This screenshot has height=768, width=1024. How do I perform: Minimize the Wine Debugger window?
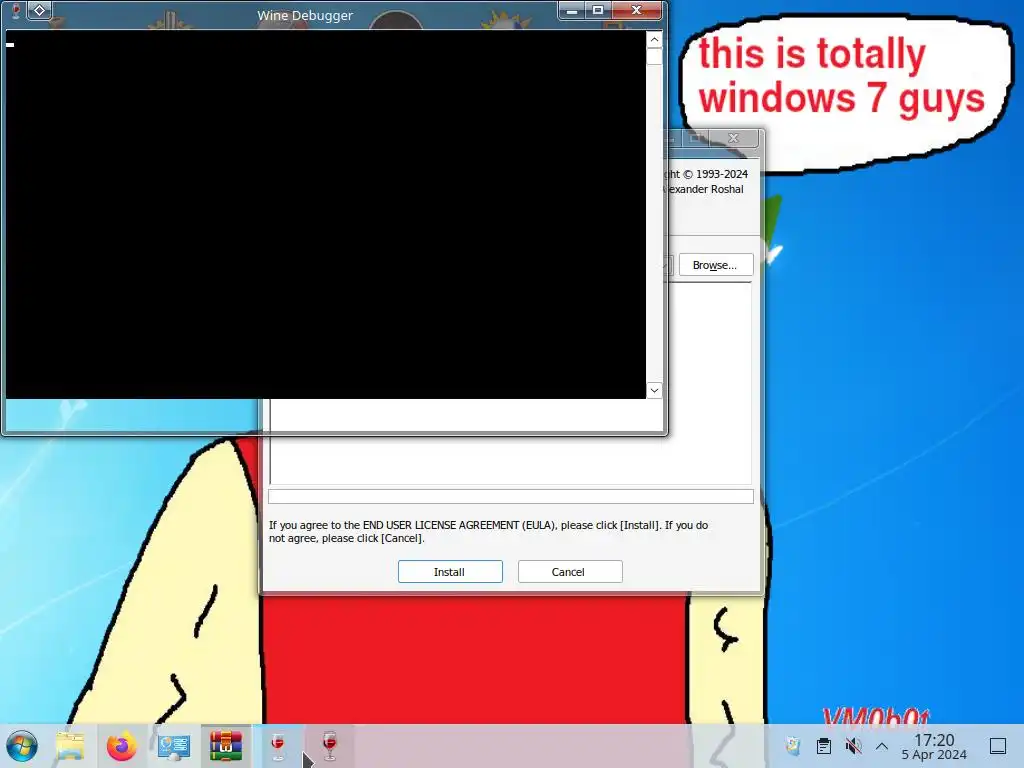(571, 10)
